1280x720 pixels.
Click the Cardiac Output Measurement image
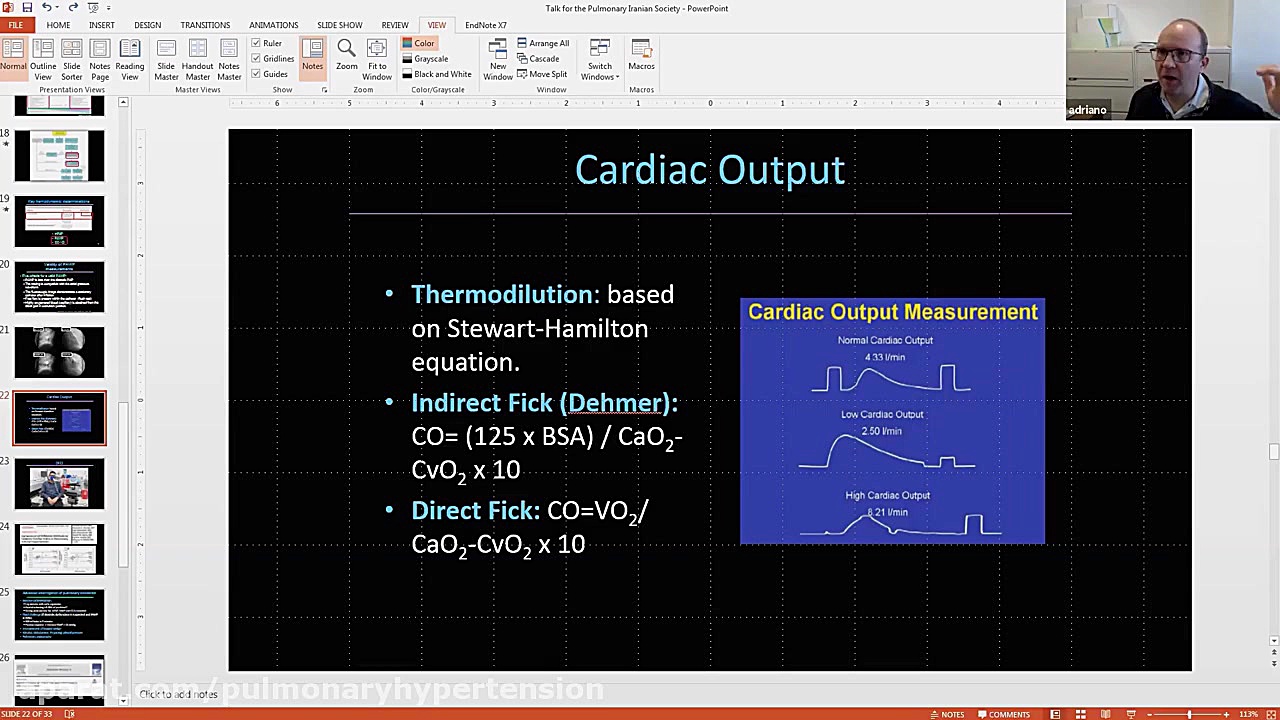[892, 421]
